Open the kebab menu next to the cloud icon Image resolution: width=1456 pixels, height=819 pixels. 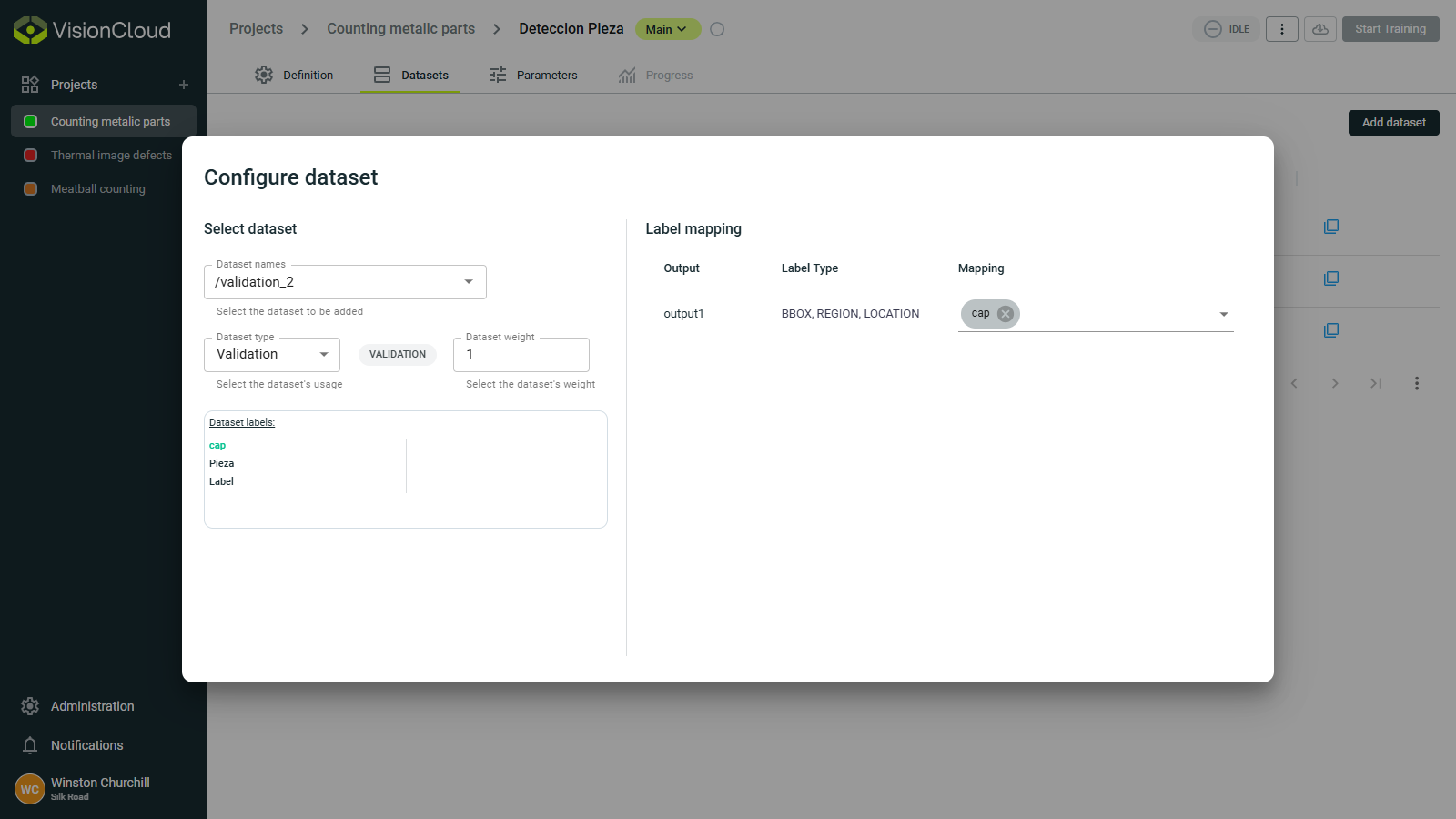(1282, 29)
